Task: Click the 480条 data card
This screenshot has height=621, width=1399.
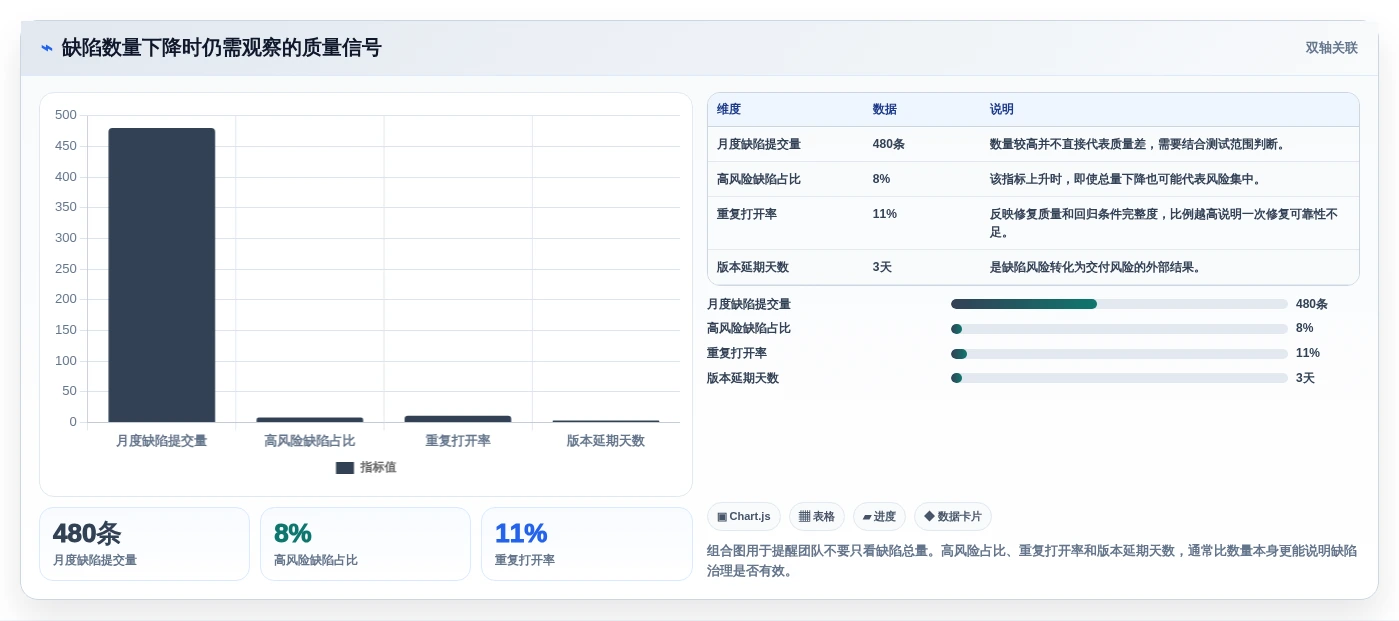Action: pyautogui.click(x=144, y=544)
